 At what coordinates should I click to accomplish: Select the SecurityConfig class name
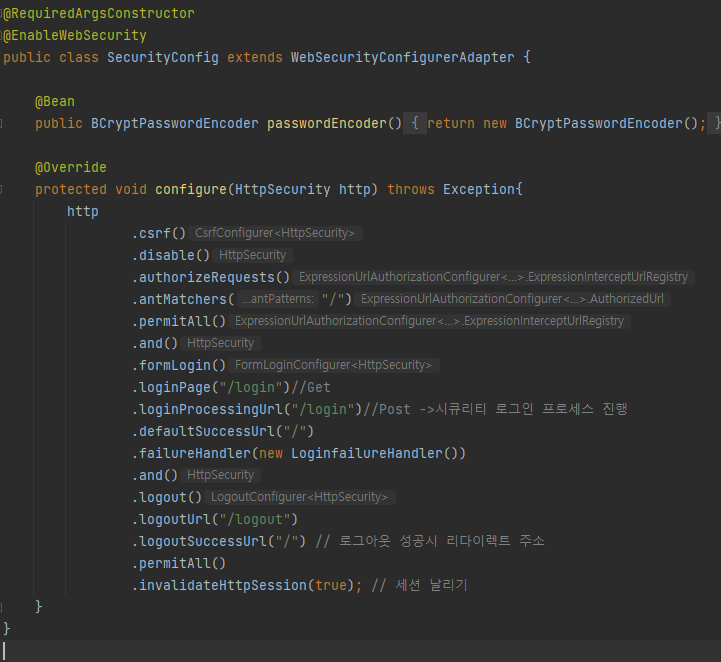coord(163,57)
